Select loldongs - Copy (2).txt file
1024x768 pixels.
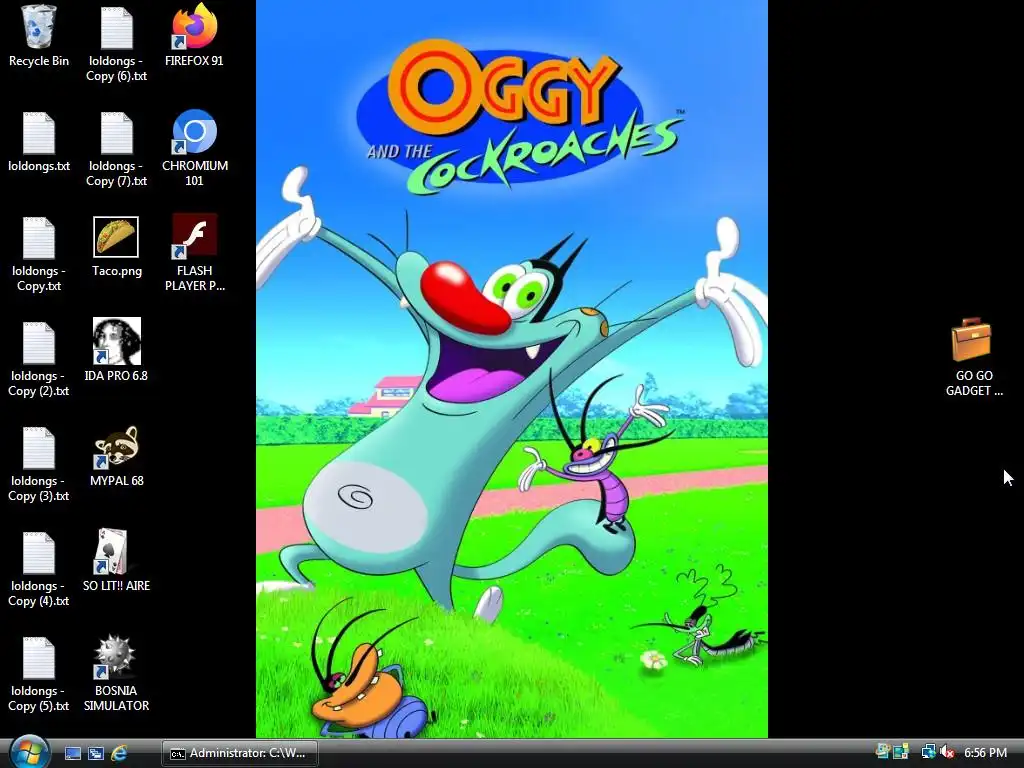(x=39, y=359)
